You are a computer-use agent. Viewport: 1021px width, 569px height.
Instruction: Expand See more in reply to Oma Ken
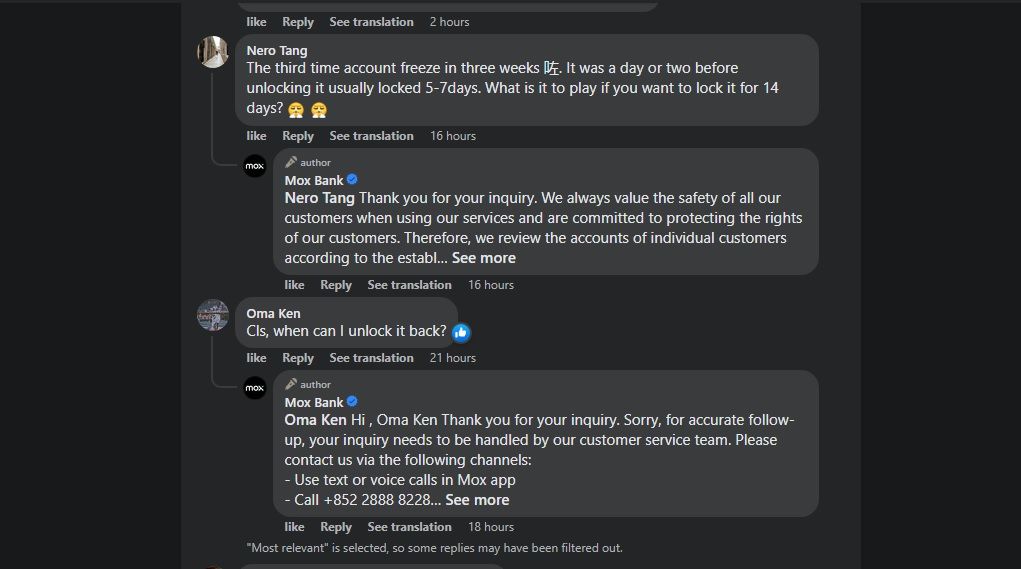point(477,500)
